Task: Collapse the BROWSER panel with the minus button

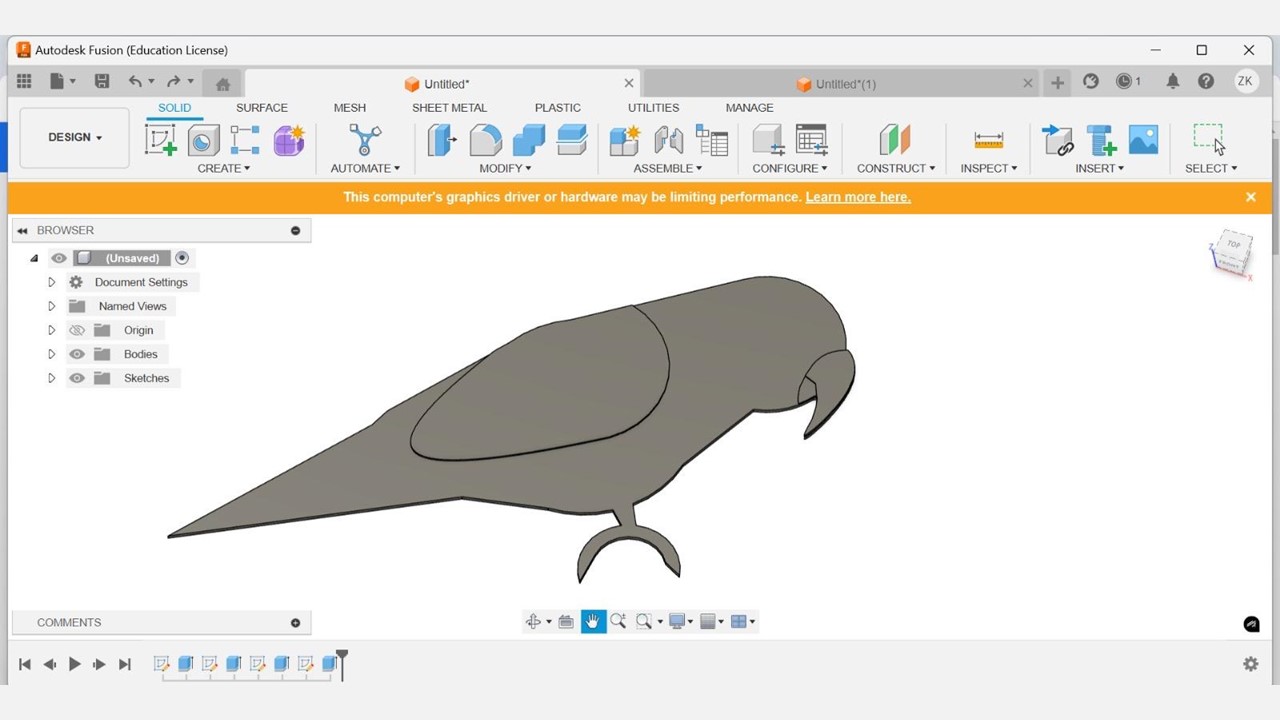Action: (x=295, y=231)
